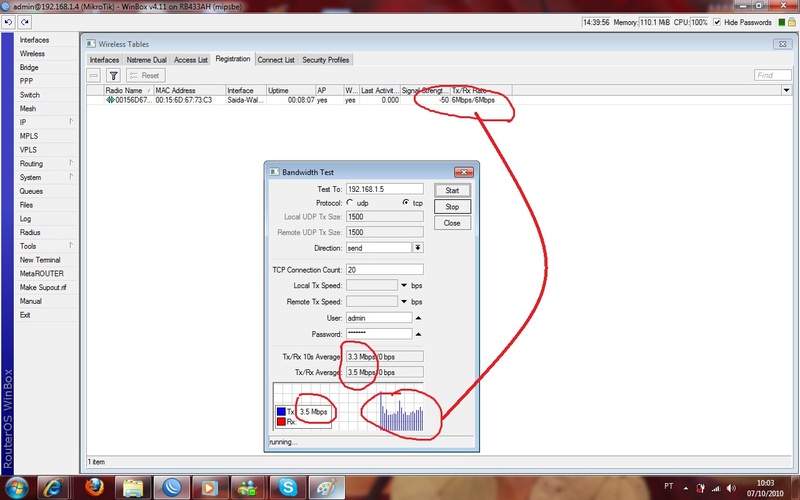Open the blue round taskbar app icon
The width and height of the screenshot is (800, 500).
(x=172, y=488)
